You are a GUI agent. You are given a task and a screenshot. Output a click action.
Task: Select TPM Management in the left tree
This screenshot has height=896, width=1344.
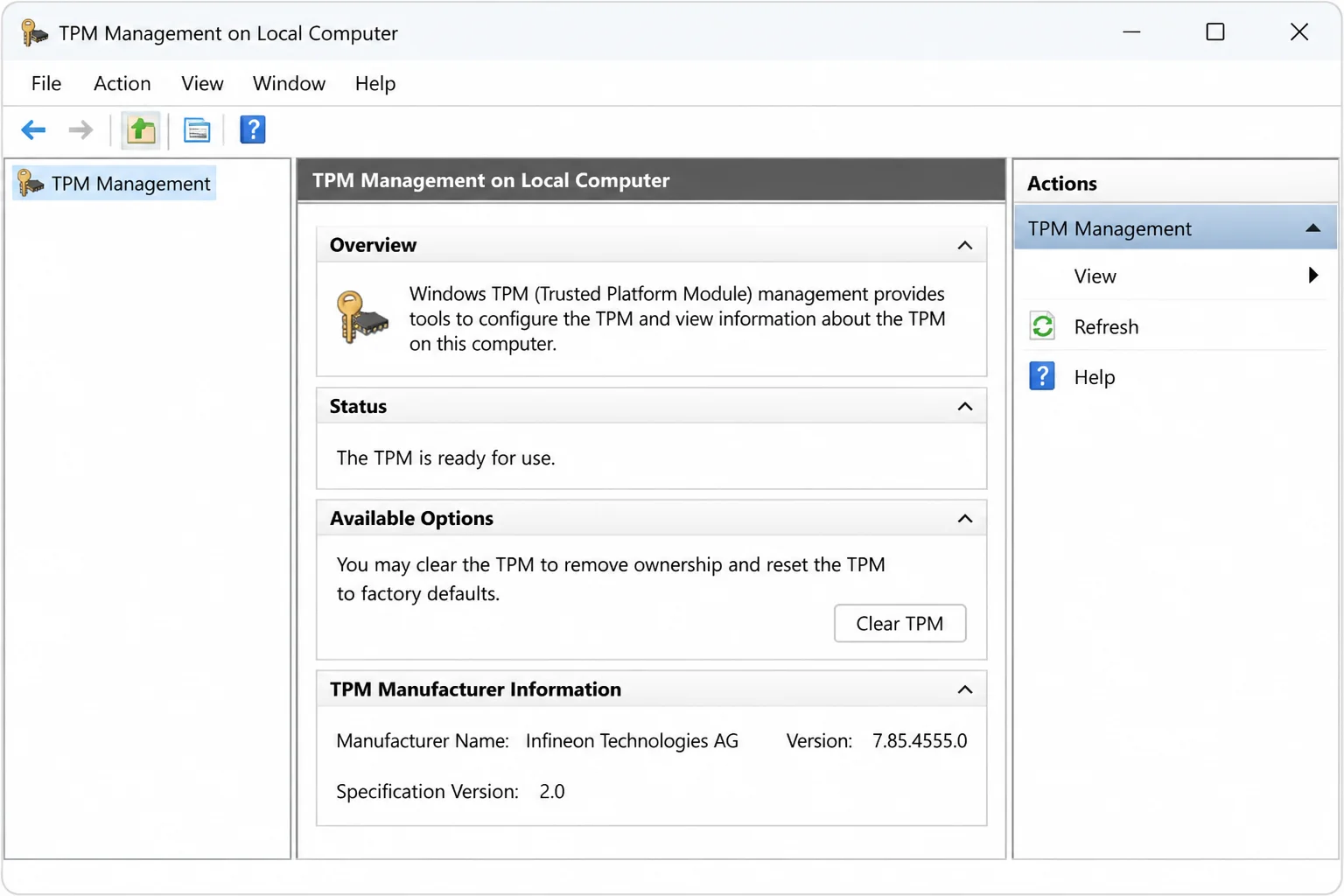pyautogui.click(x=115, y=183)
